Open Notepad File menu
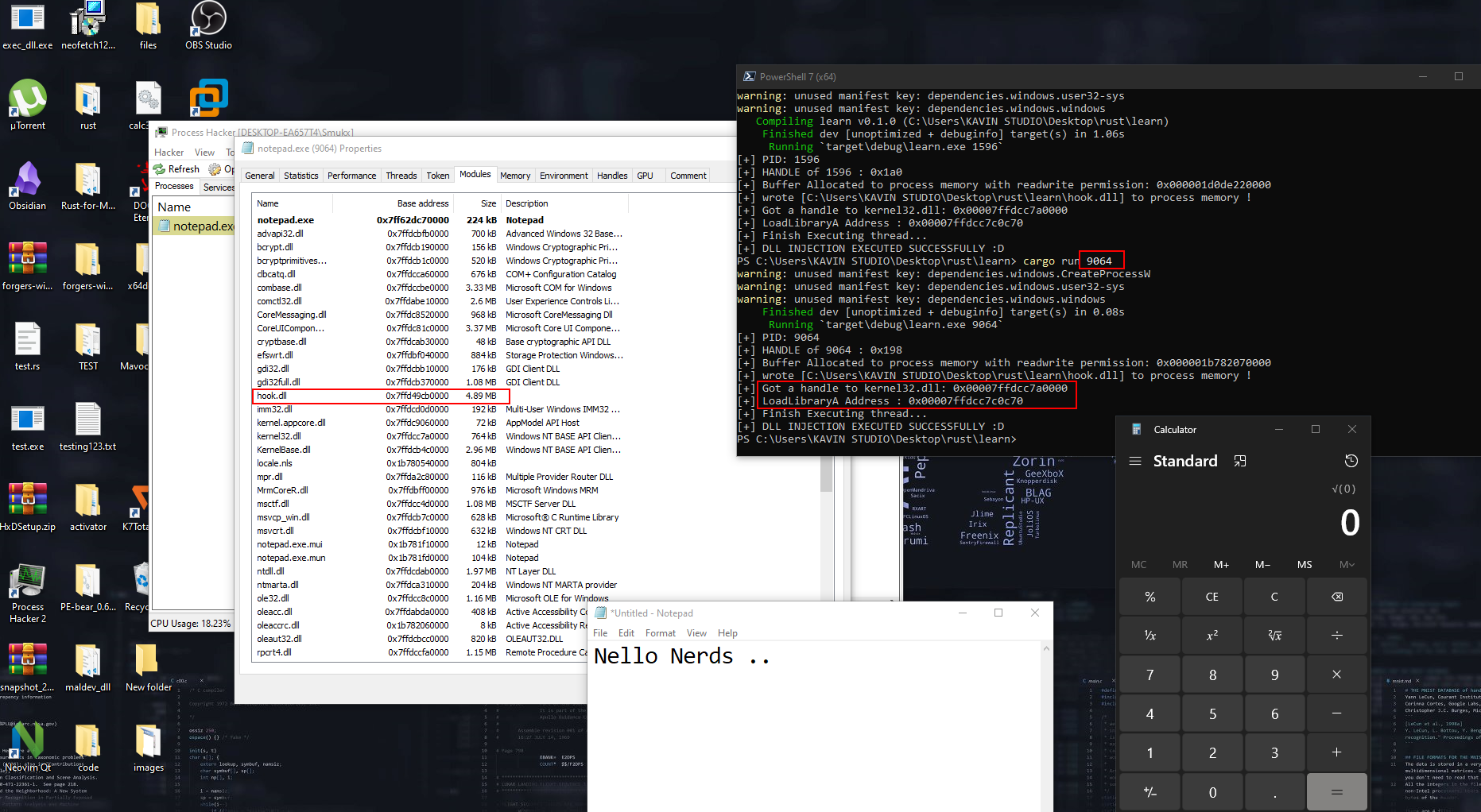Image resolution: width=1481 pixels, height=812 pixels. tap(600, 633)
